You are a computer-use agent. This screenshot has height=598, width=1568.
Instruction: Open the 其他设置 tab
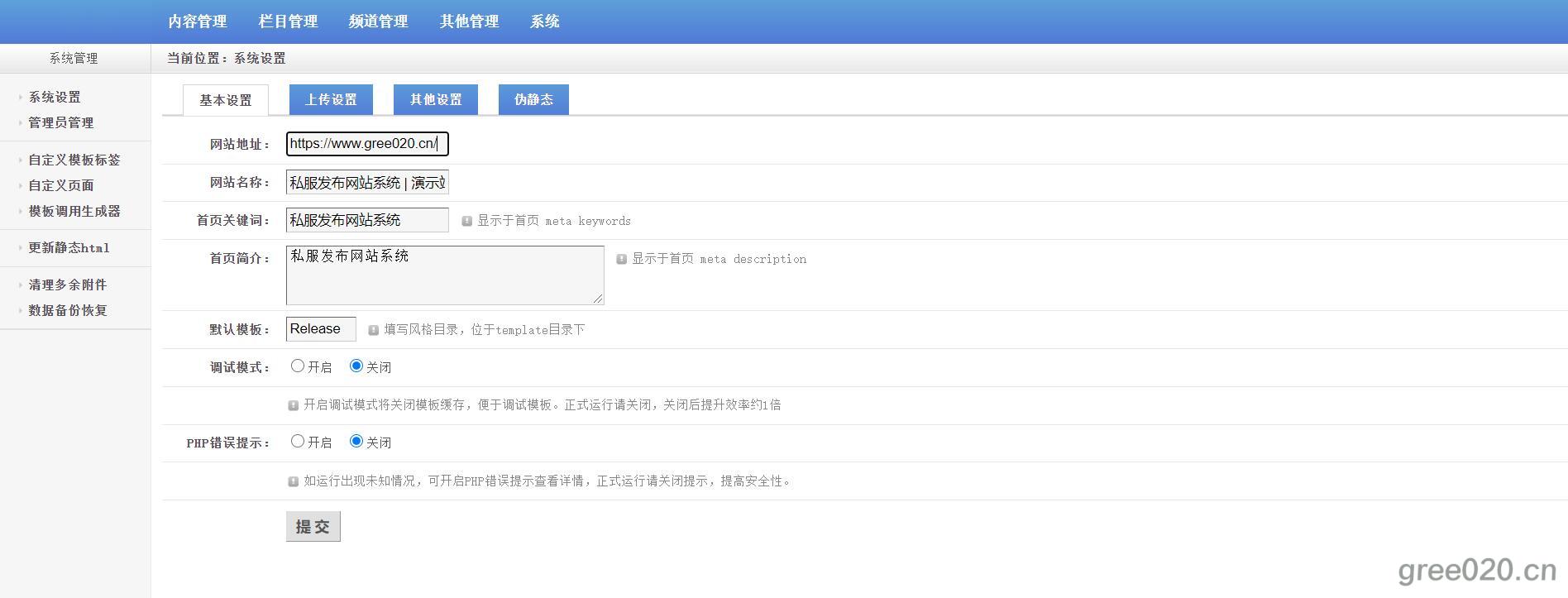[436, 99]
